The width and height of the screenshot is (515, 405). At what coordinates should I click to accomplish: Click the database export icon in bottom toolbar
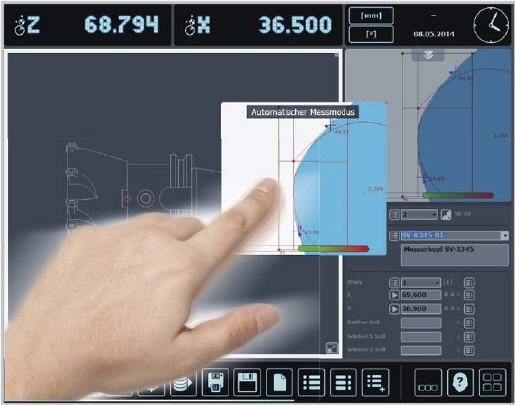[x=183, y=382]
